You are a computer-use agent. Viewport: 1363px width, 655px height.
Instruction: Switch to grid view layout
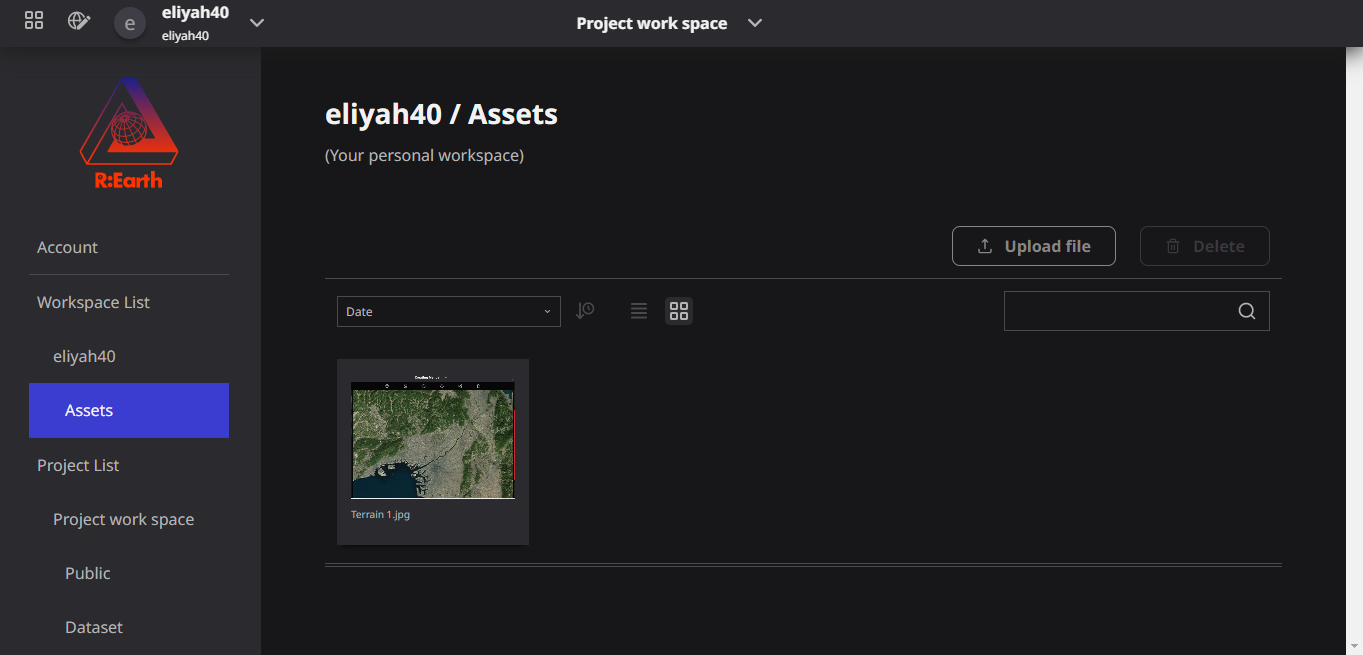[x=679, y=311]
